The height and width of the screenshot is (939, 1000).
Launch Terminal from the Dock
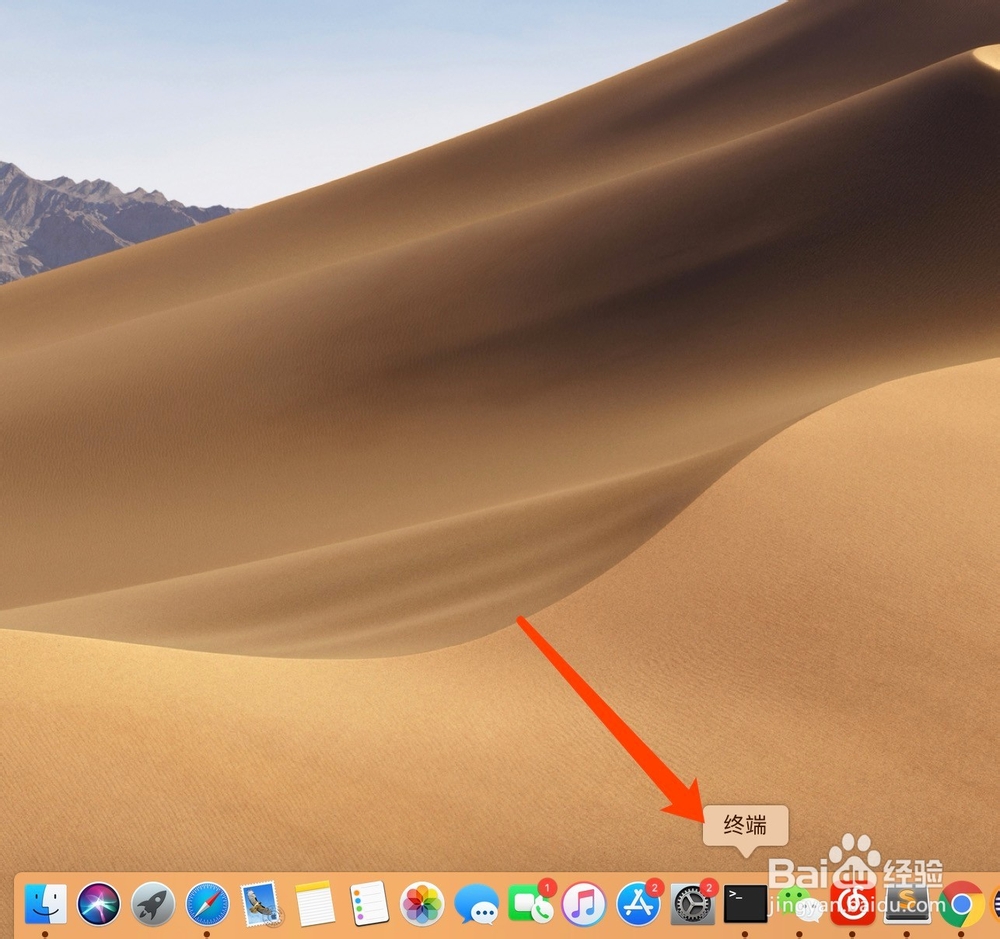point(742,905)
